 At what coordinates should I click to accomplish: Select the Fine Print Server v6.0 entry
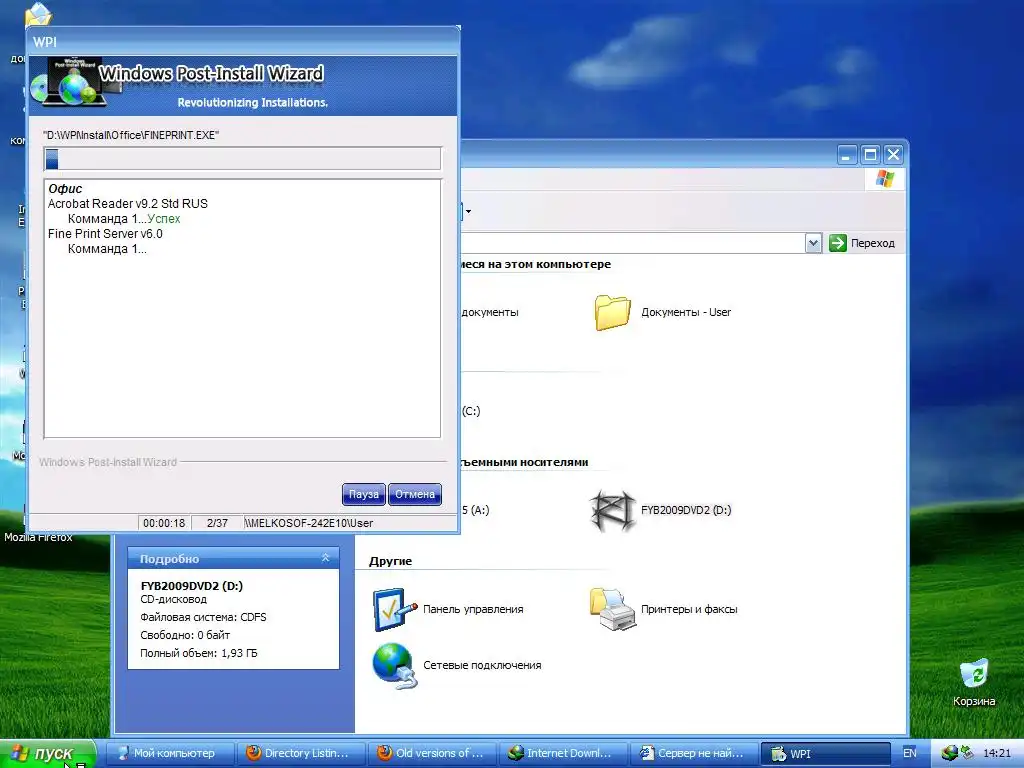point(105,234)
